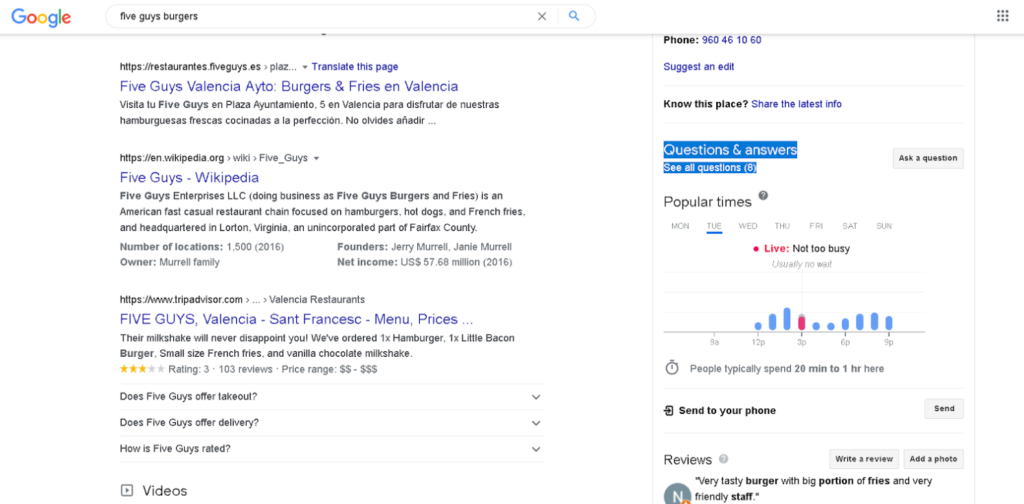
Task: Click Ask a question button
Action: 928,158
